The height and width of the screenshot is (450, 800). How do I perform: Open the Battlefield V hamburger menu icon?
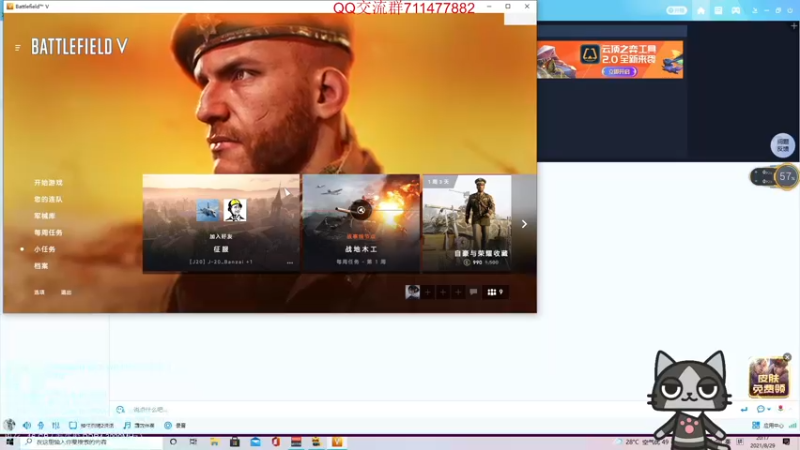[x=18, y=47]
